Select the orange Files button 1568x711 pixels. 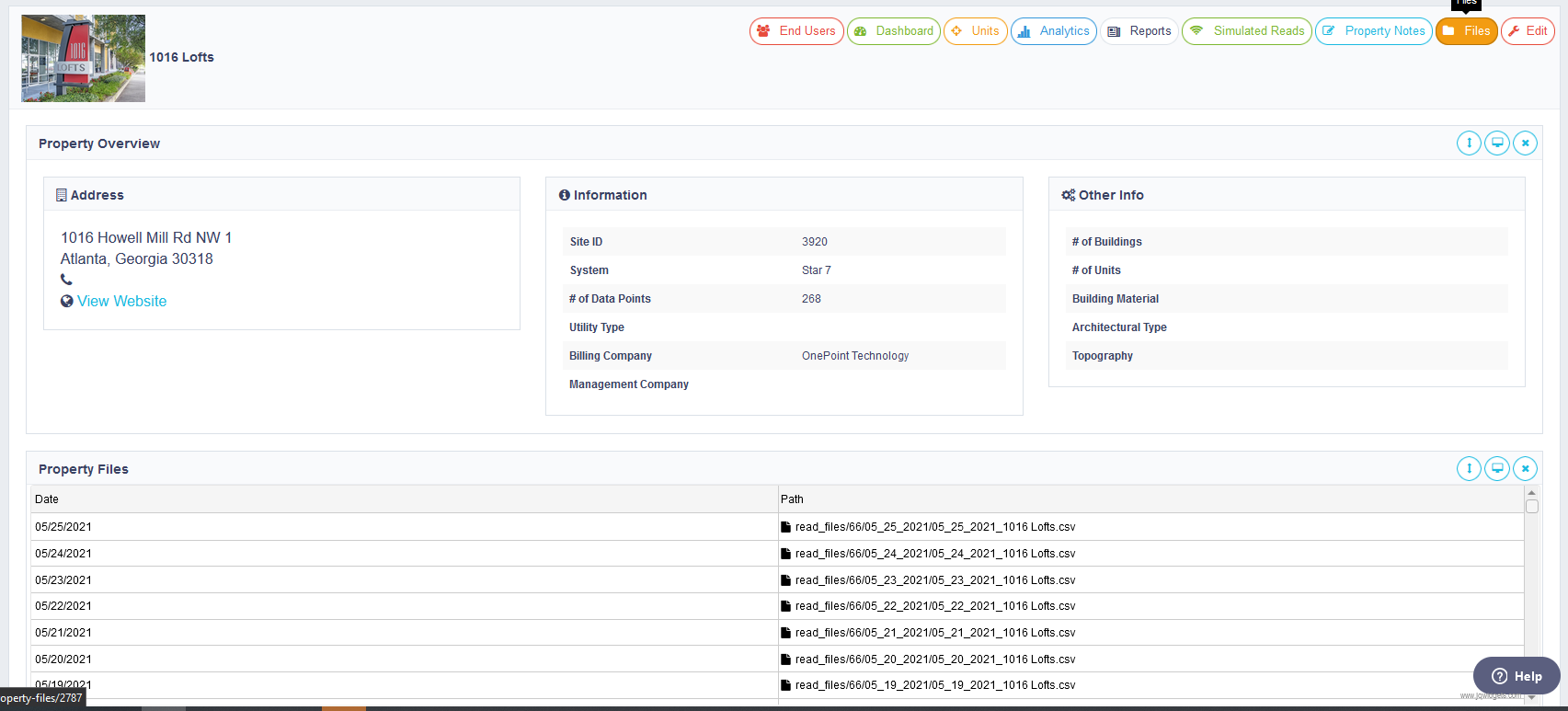tap(1466, 31)
